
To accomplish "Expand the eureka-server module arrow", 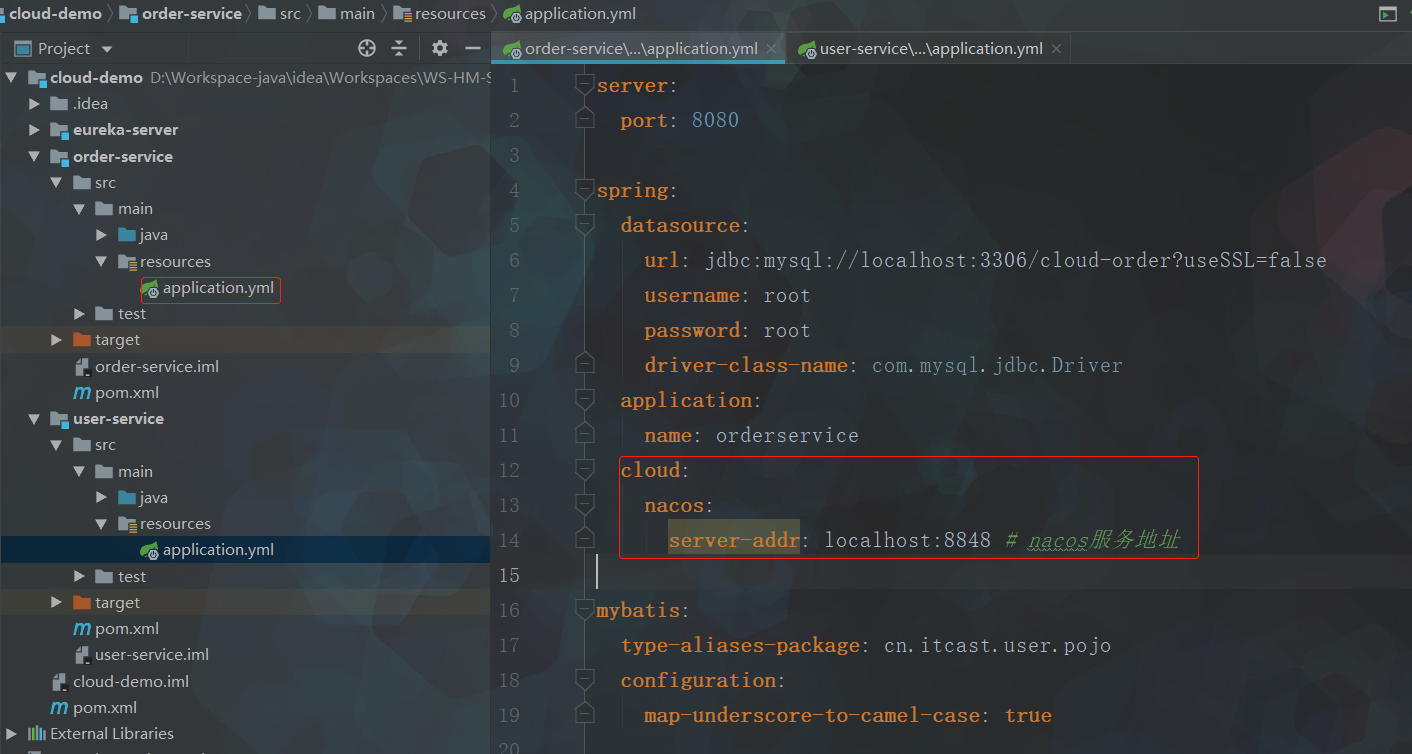I will pyautogui.click(x=35, y=130).
